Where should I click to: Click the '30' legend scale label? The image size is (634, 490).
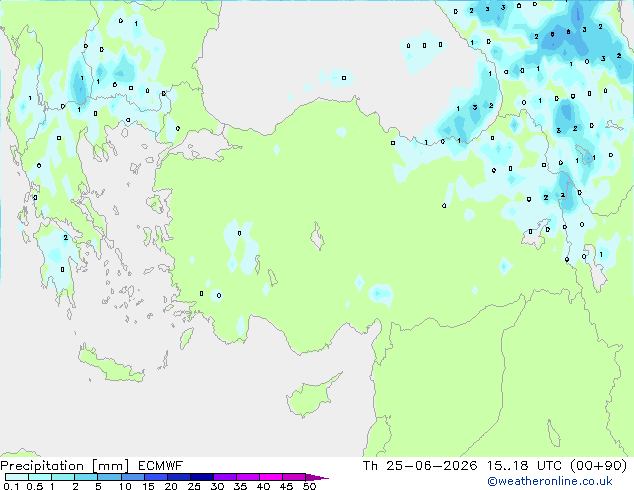[217, 486]
